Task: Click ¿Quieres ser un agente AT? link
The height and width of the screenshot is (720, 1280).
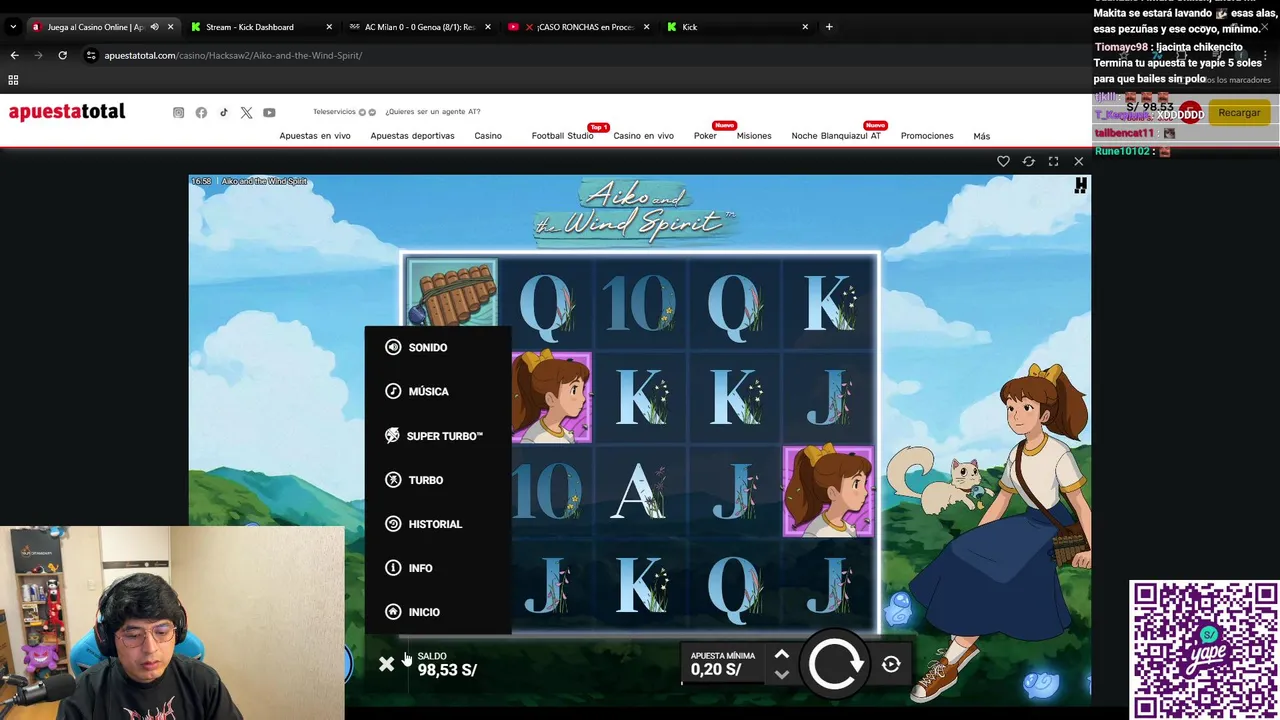Action: (432, 112)
